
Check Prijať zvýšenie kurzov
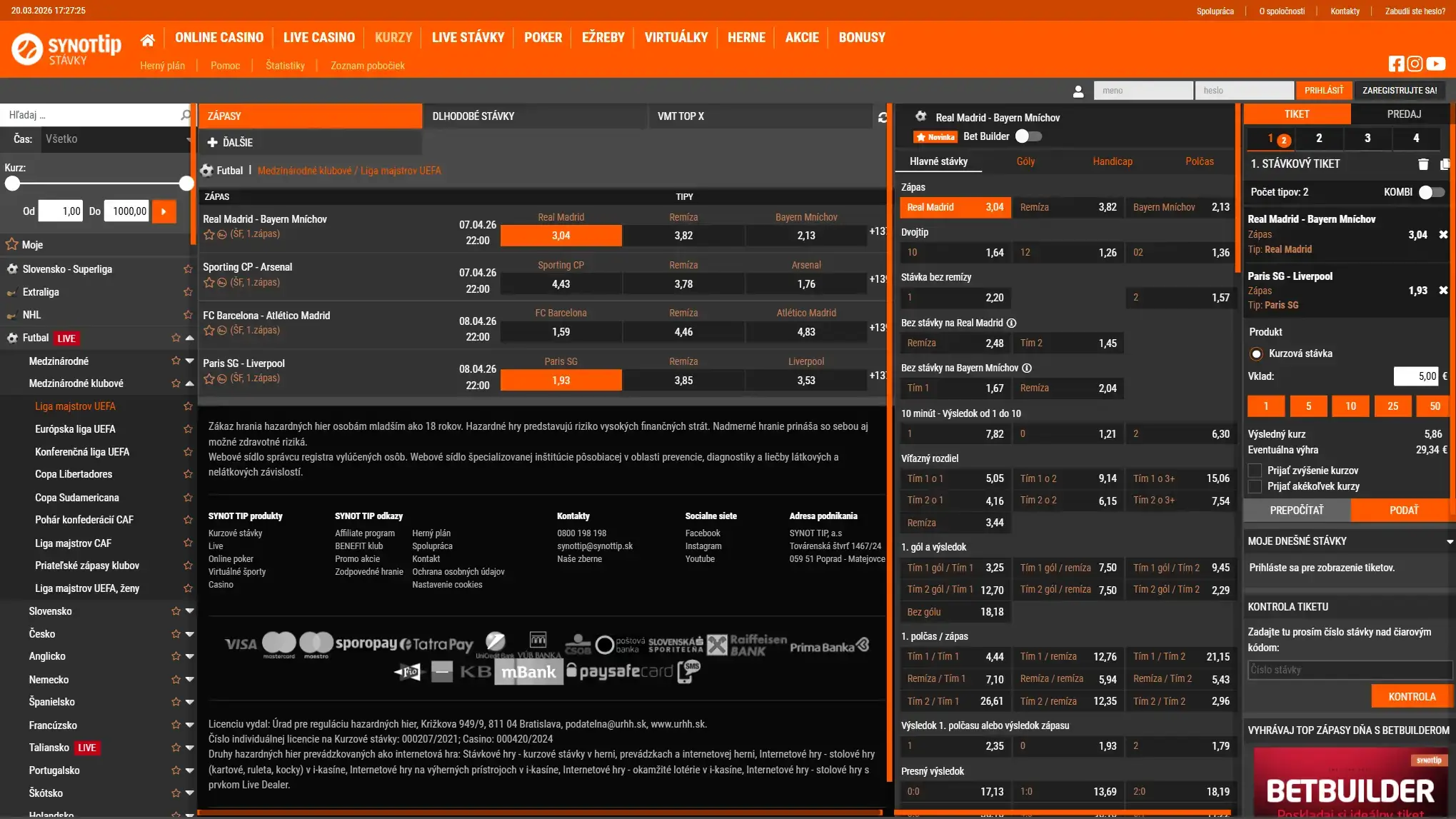coord(1255,470)
